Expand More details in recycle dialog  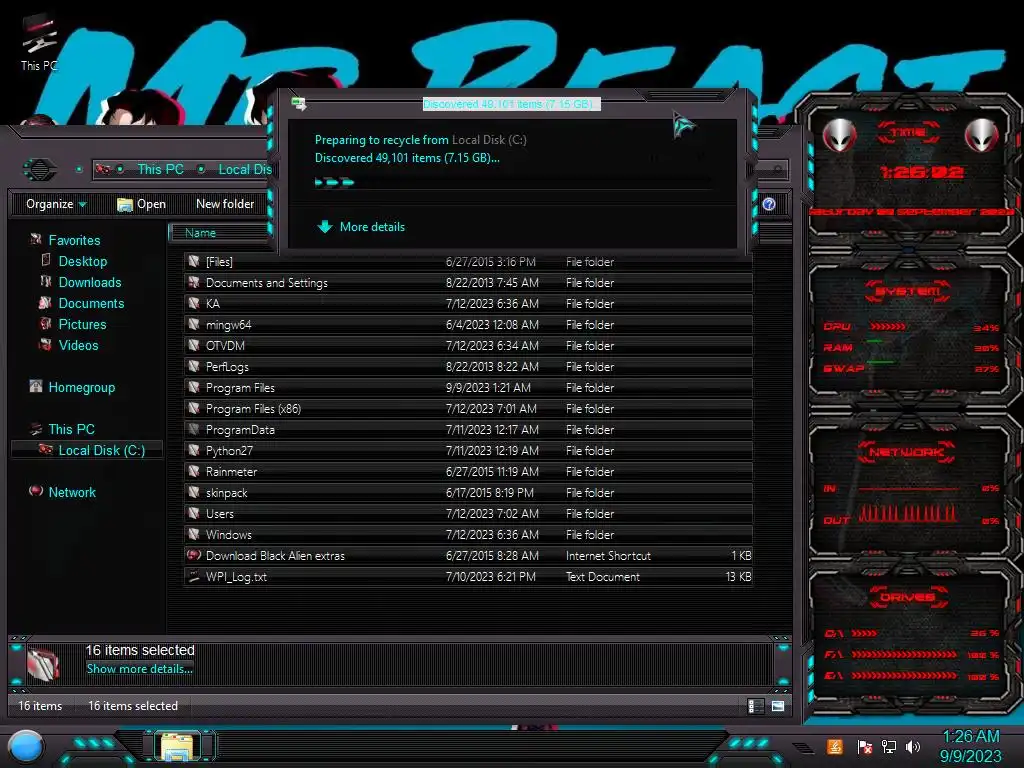[361, 227]
